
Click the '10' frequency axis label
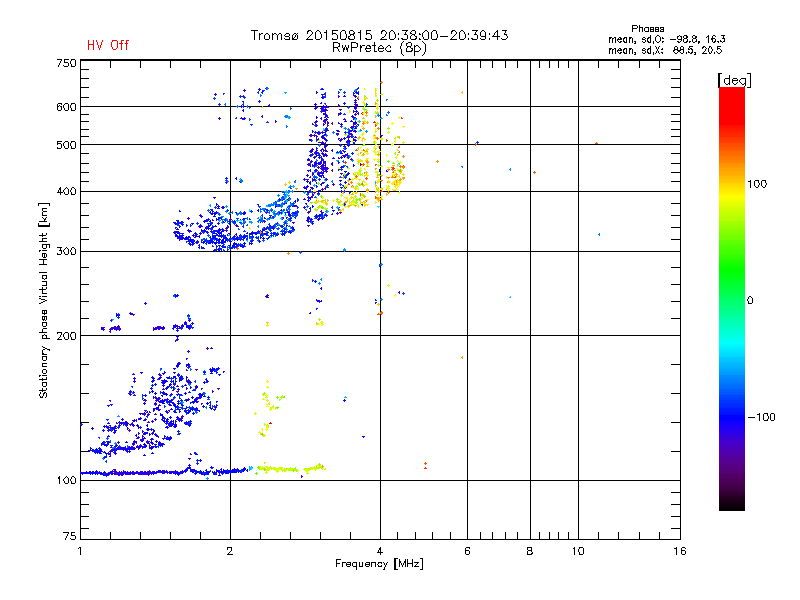click(x=578, y=551)
